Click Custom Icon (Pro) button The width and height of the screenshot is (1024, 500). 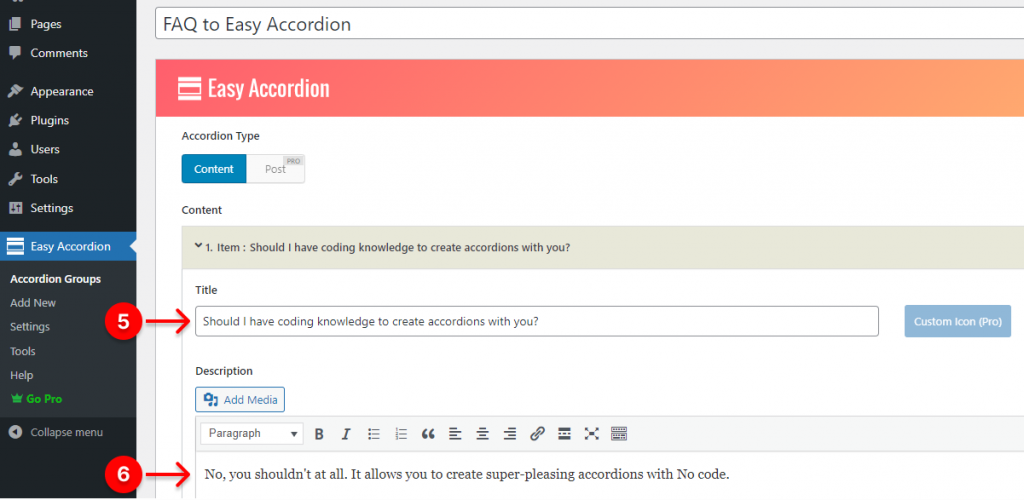coord(957,321)
